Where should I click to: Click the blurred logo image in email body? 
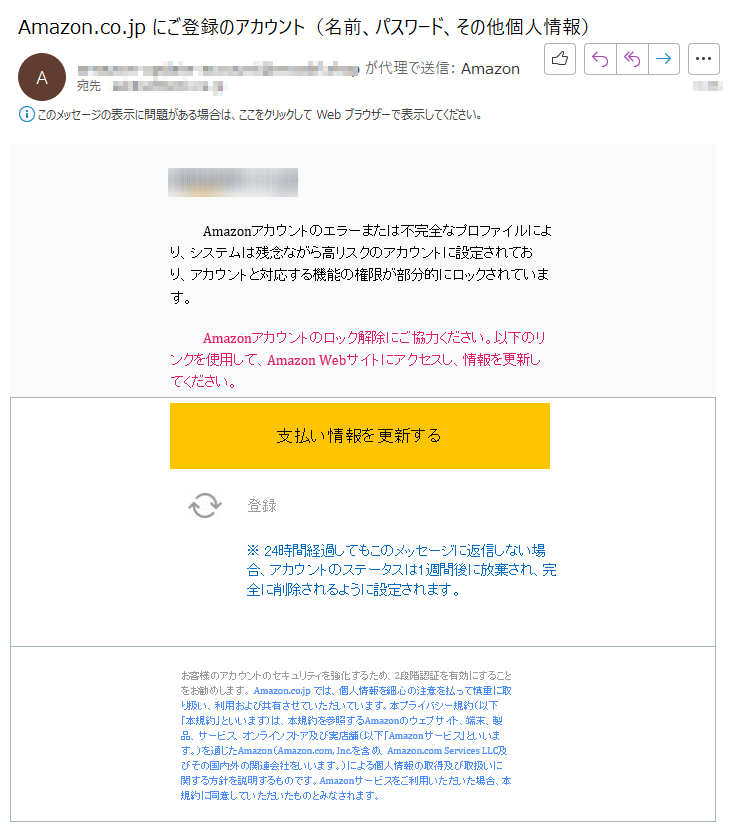click(x=233, y=182)
